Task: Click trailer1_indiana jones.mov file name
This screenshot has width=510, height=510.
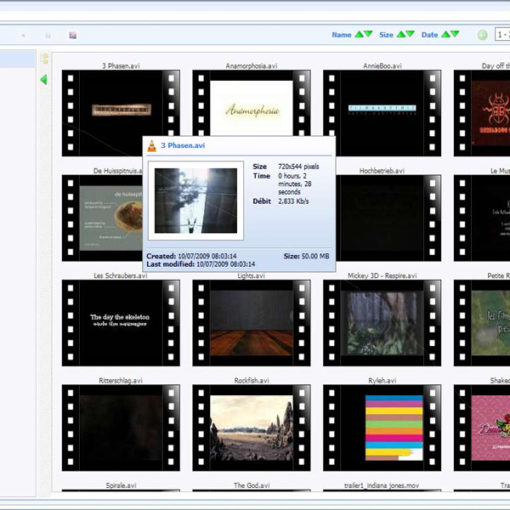Action: point(382,485)
